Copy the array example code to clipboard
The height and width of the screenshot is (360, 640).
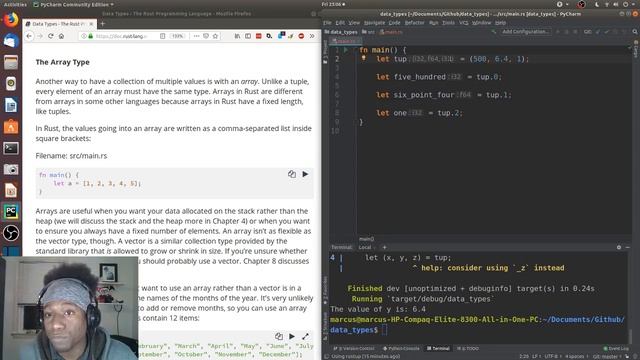292,174
